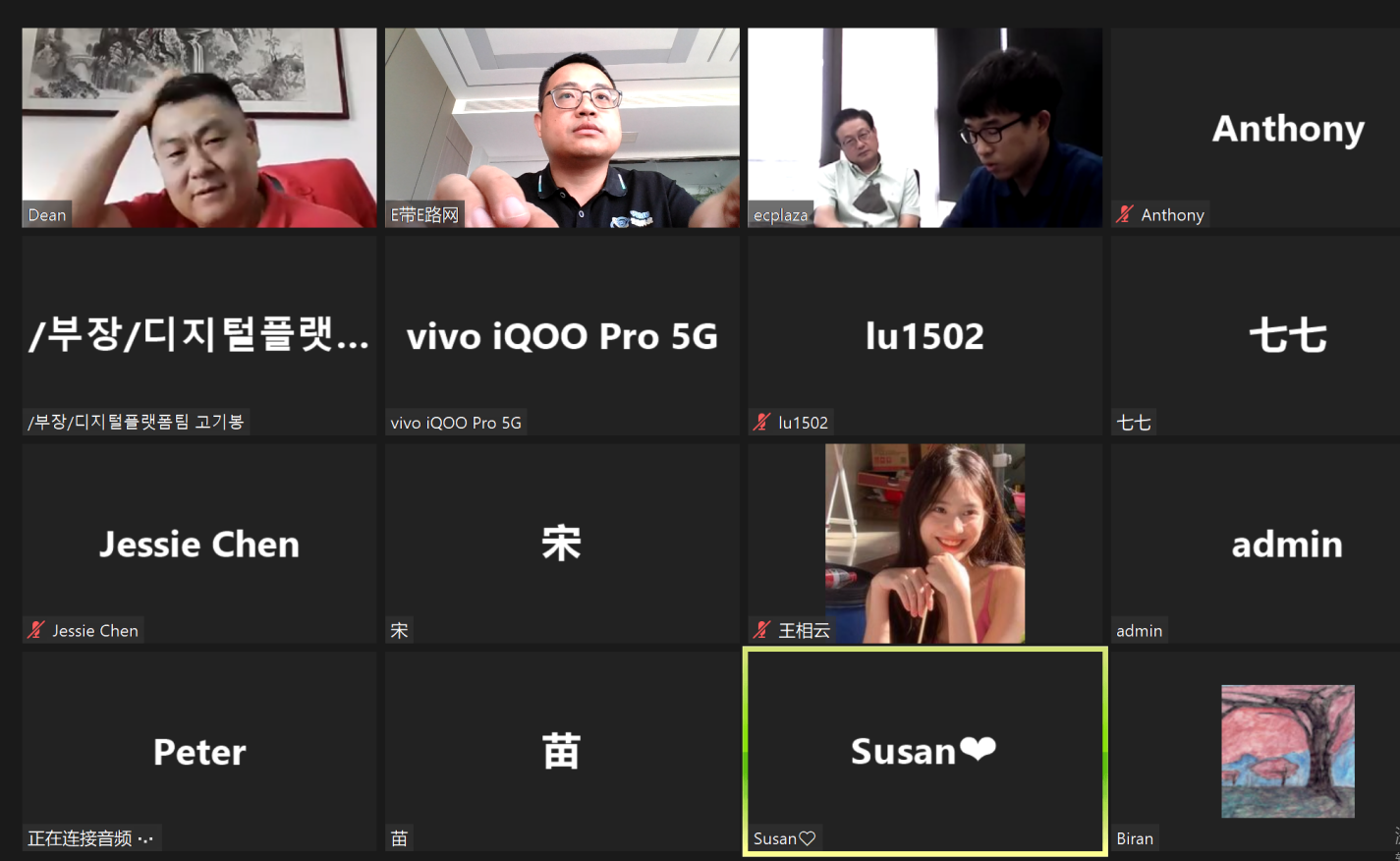This screenshot has width=1400, height=861.
Task: Select the large Jessie Chen title text
Action: point(199,545)
